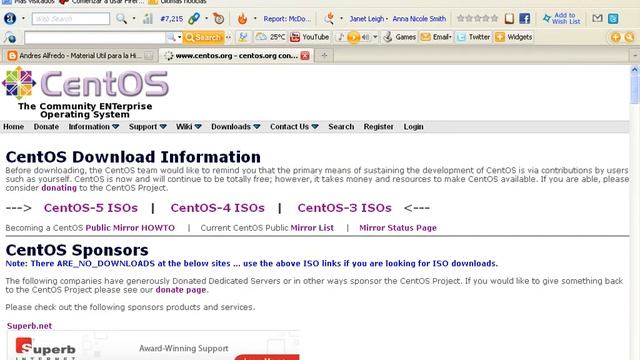Screen dimensions: 640x360
Task: Click the Gmail envelope icon
Action: [597, 18]
